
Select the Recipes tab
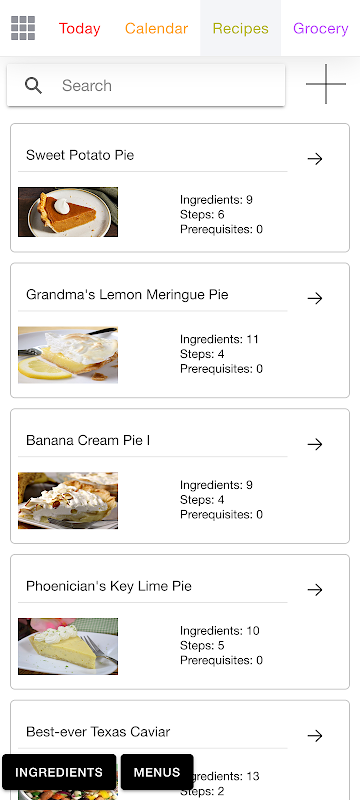click(241, 29)
